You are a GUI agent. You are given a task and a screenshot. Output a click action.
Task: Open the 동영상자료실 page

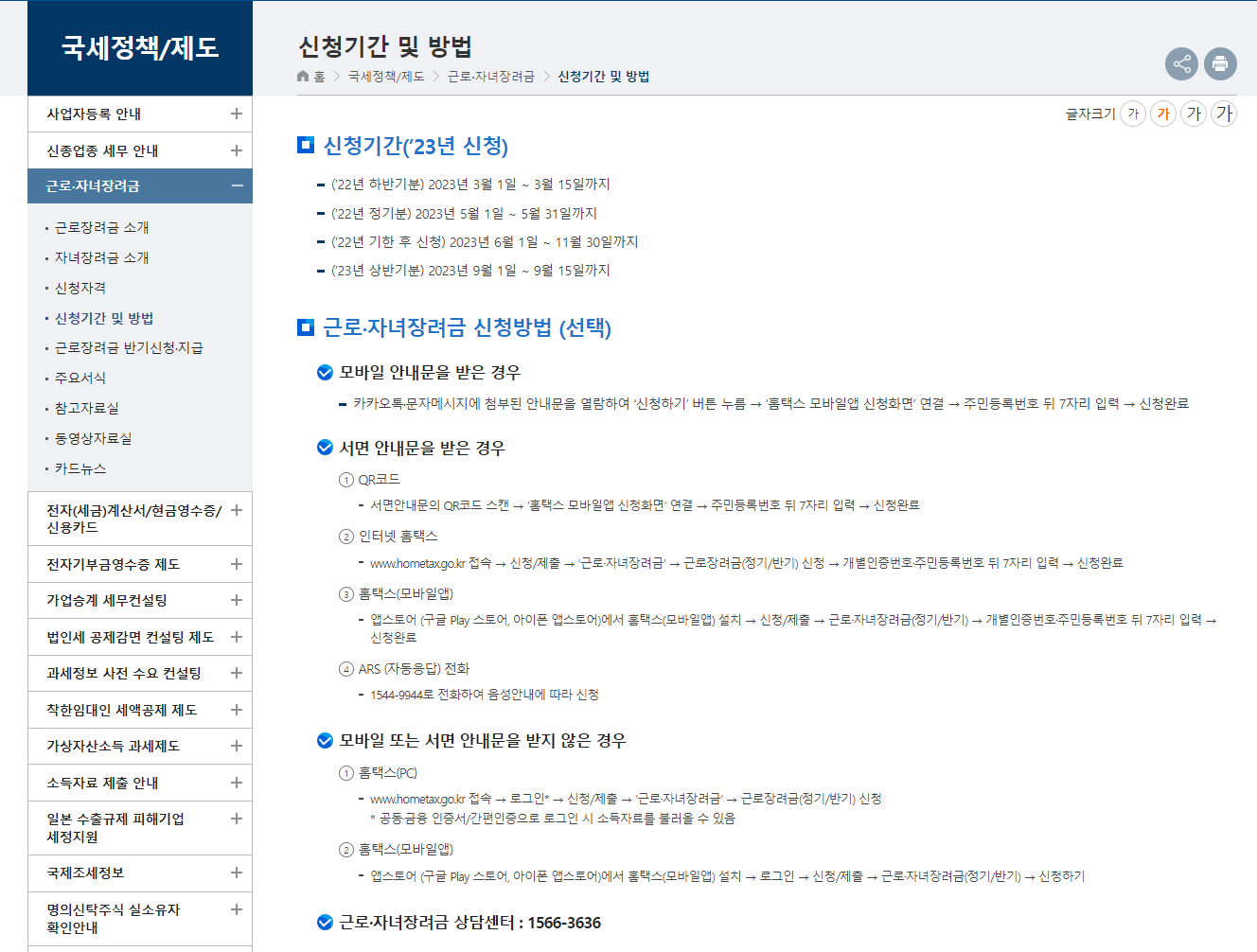(x=93, y=438)
